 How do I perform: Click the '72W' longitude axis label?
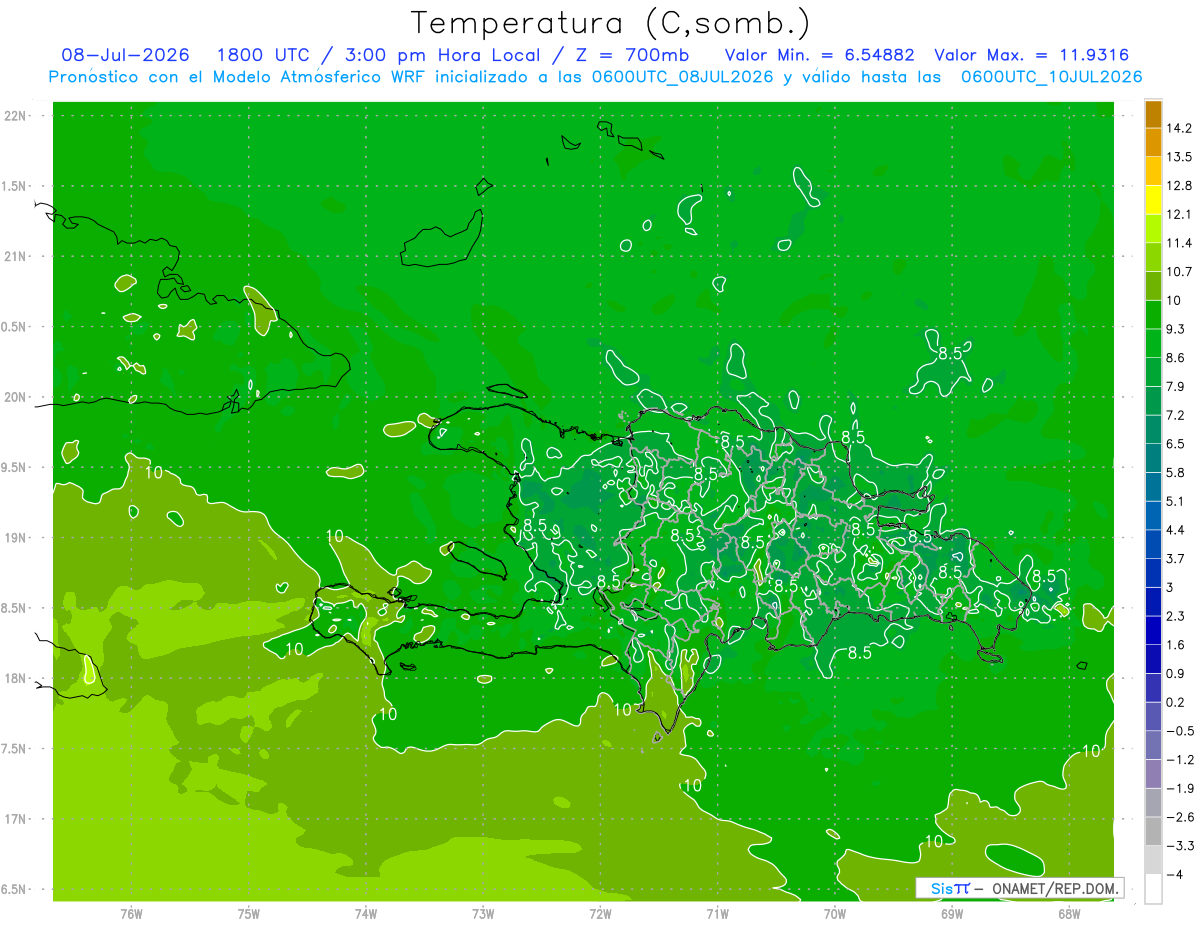(x=600, y=913)
